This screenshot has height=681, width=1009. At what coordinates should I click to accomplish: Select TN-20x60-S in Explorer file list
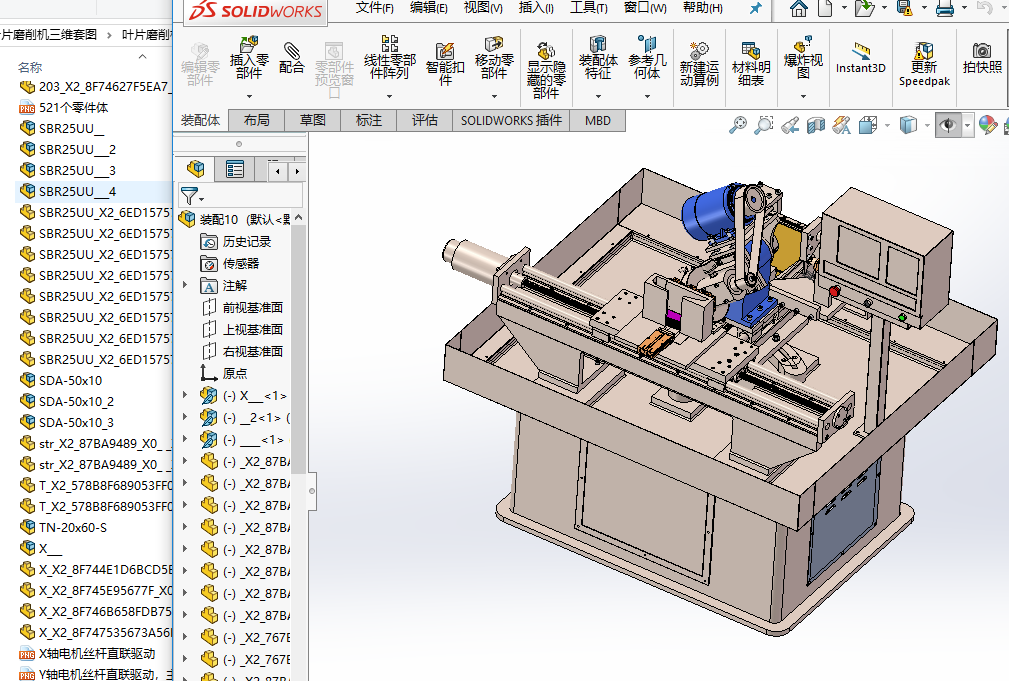[63, 527]
